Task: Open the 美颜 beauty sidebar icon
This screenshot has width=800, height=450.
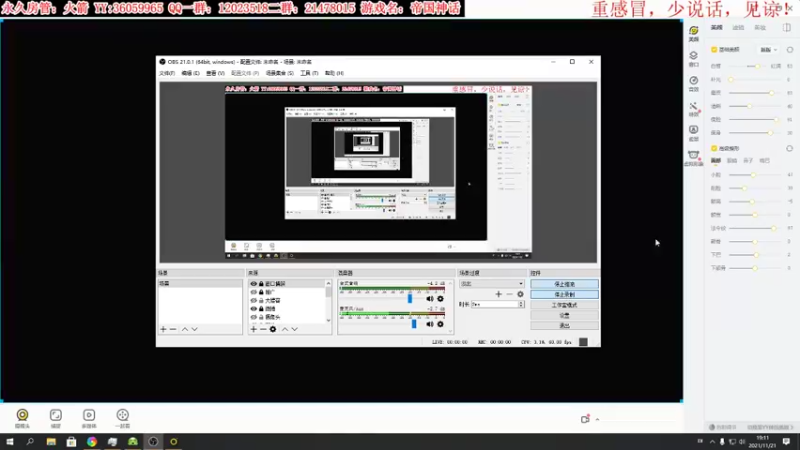Action: 693,33
